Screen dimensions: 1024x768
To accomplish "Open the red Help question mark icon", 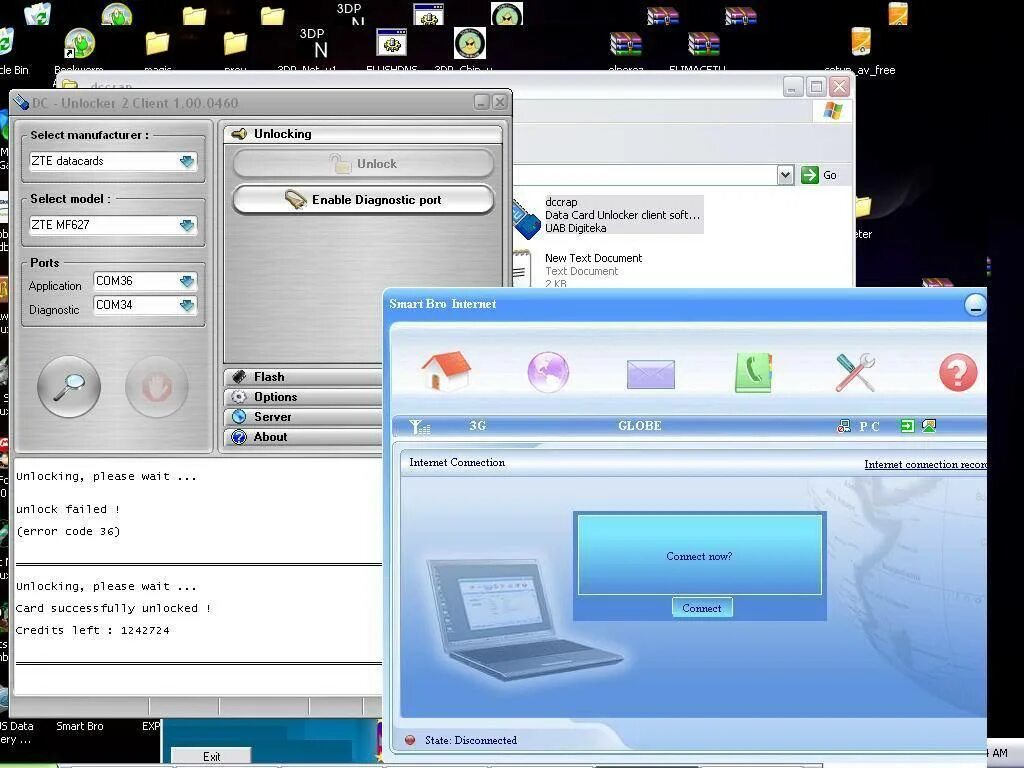I will click(x=958, y=373).
